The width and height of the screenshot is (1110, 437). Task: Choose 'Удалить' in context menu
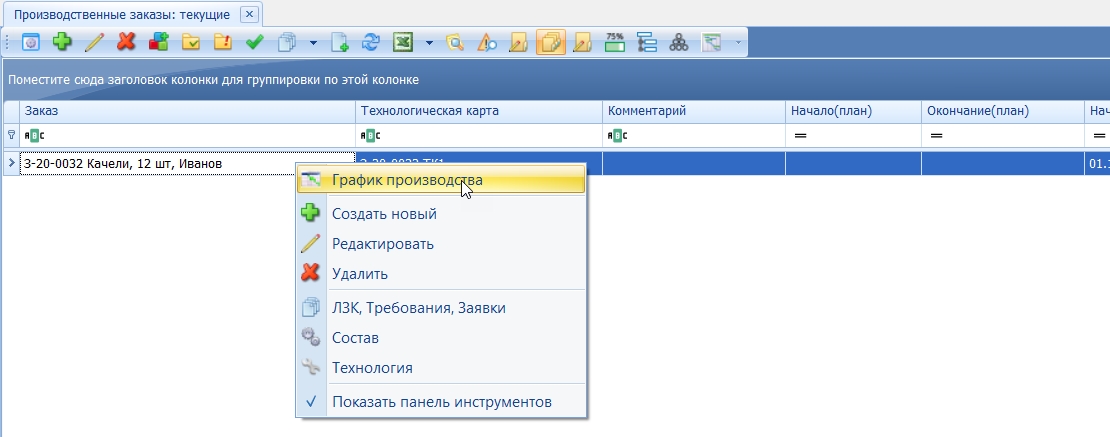coord(441,273)
